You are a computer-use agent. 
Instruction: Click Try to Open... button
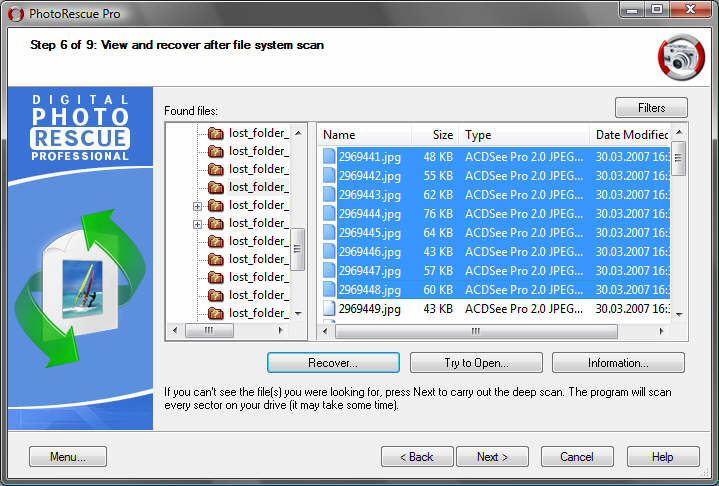tap(477, 363)
